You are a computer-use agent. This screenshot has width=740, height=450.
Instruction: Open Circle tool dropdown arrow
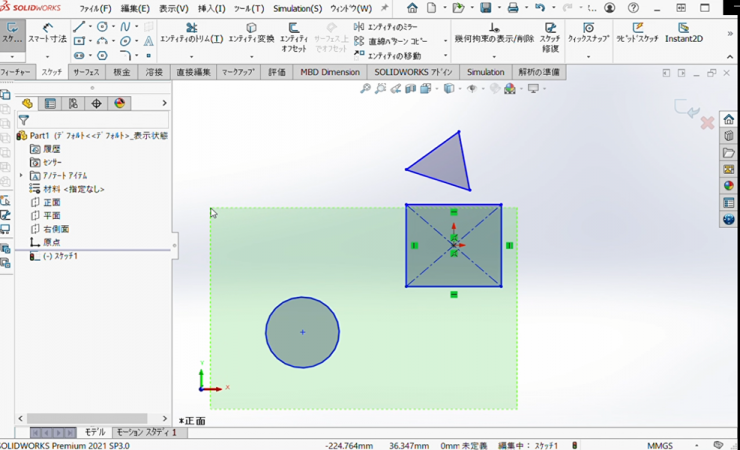[113, 26]
